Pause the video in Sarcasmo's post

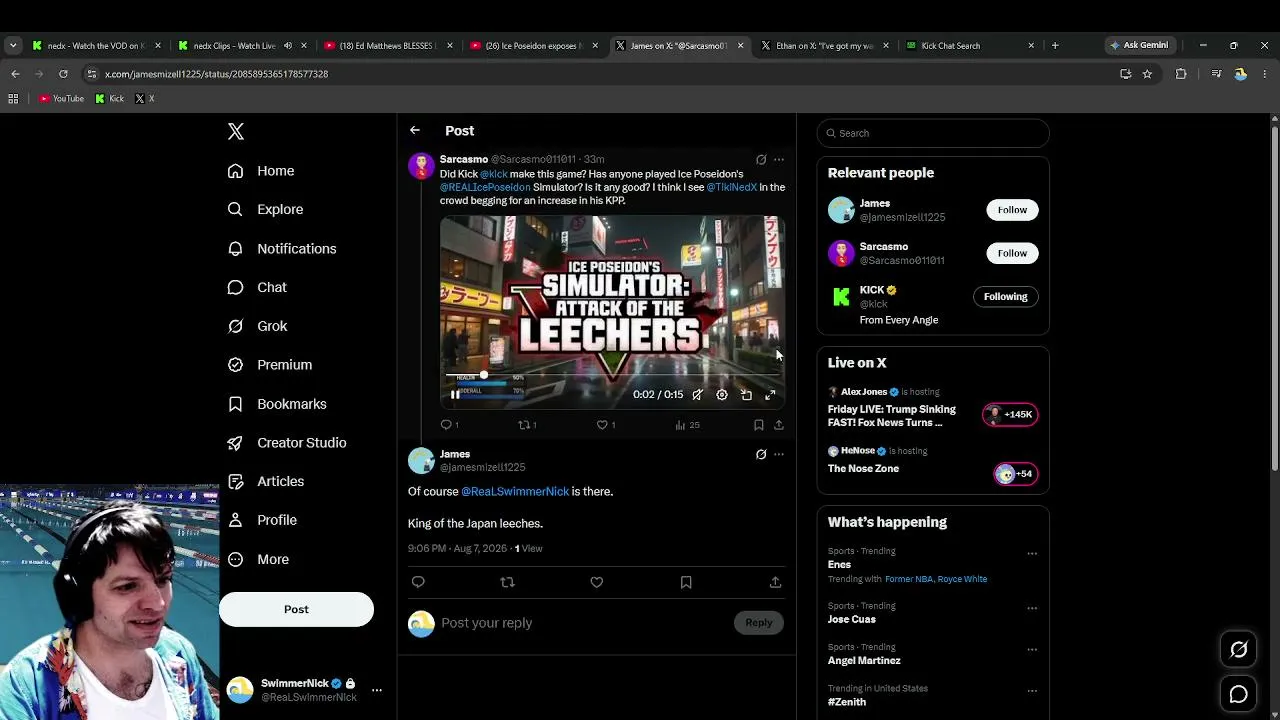(455, 395)
